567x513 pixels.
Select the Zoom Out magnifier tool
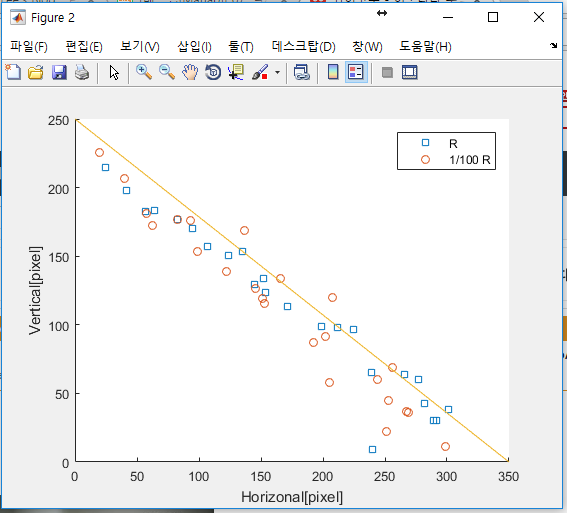pos(167,72)
